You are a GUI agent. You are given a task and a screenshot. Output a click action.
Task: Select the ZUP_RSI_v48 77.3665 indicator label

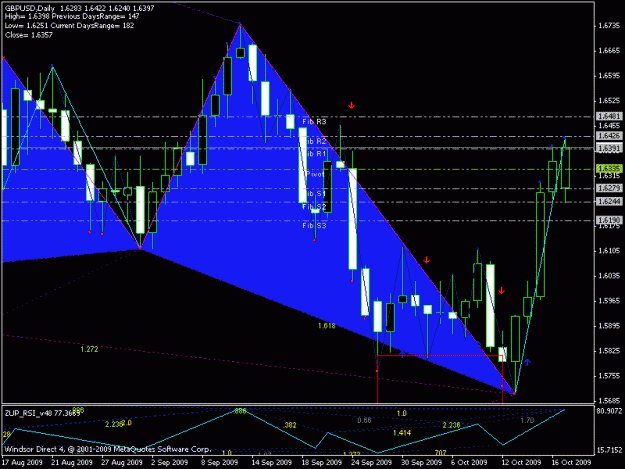tap(42, 414)
